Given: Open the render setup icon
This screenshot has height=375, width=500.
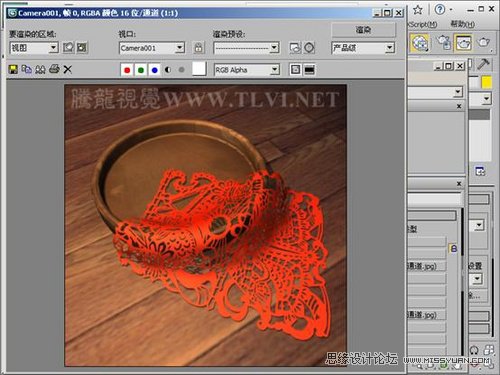Looking at the screenshot, I should (x=295, y=48).
